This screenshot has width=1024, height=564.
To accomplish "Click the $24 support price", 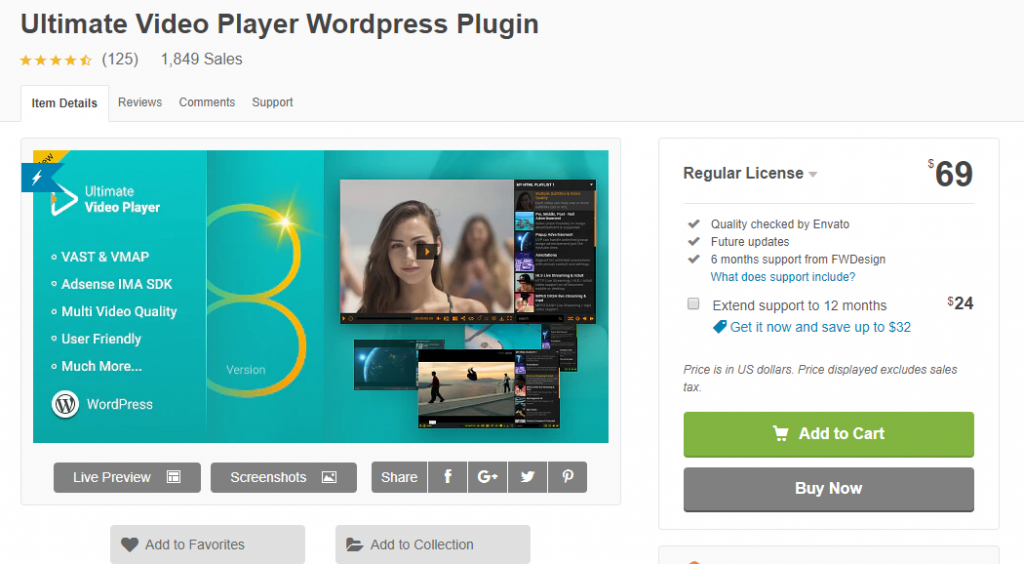I will pyautogui.click(x=961, y=304).
